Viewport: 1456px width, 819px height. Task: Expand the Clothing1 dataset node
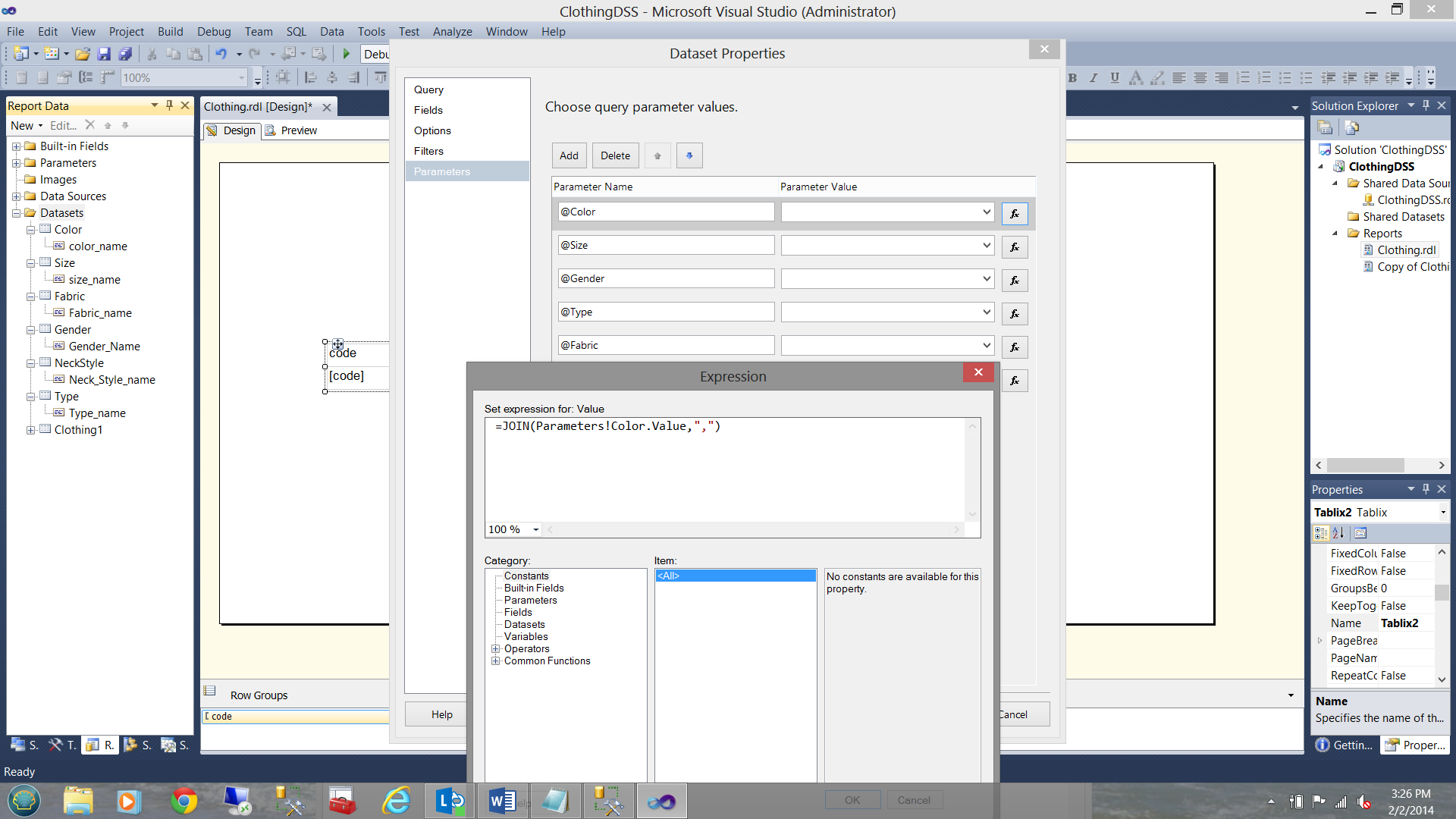(30, 430)
